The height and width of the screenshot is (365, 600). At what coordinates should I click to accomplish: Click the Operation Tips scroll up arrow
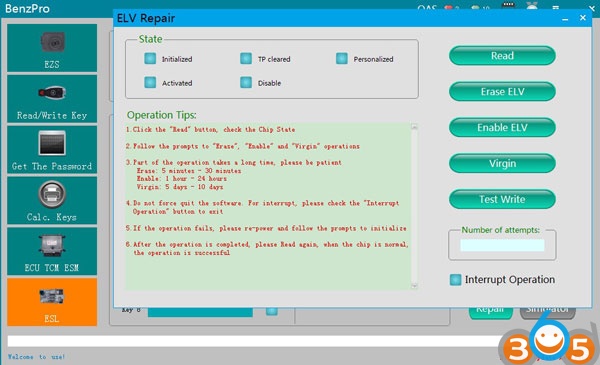(x=414, y=127)
